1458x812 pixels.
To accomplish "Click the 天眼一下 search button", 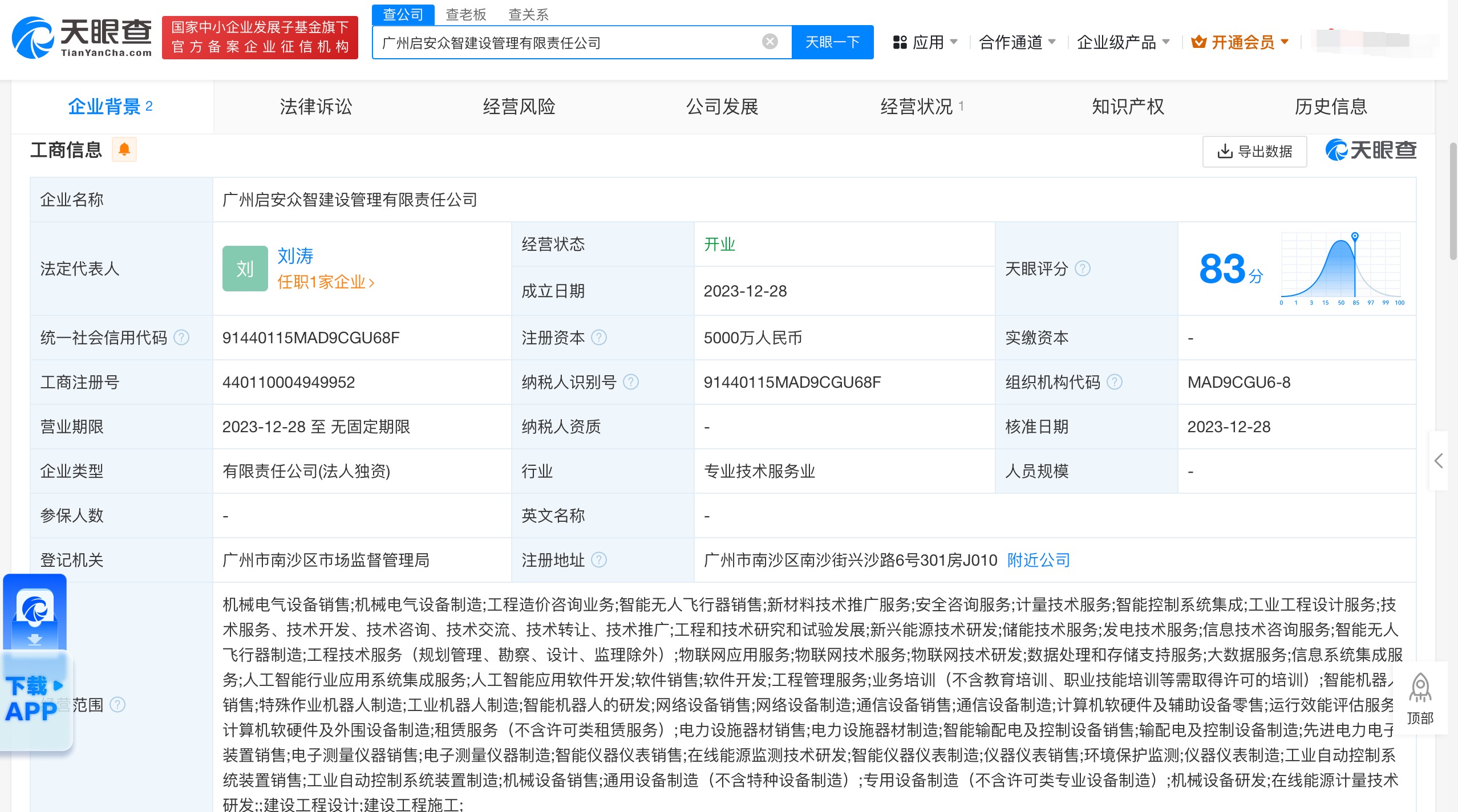I will [832, 42].
